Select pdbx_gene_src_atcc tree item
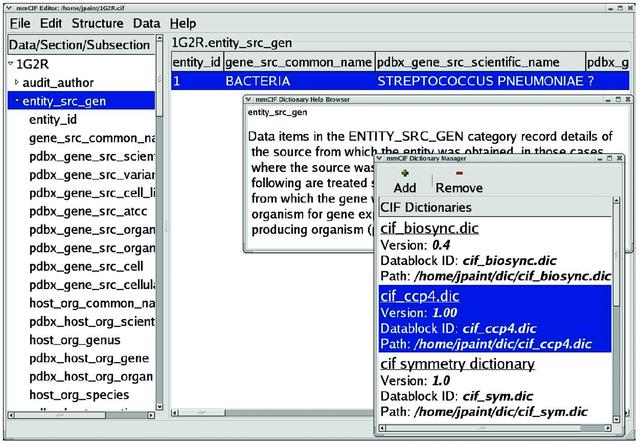 88,211
